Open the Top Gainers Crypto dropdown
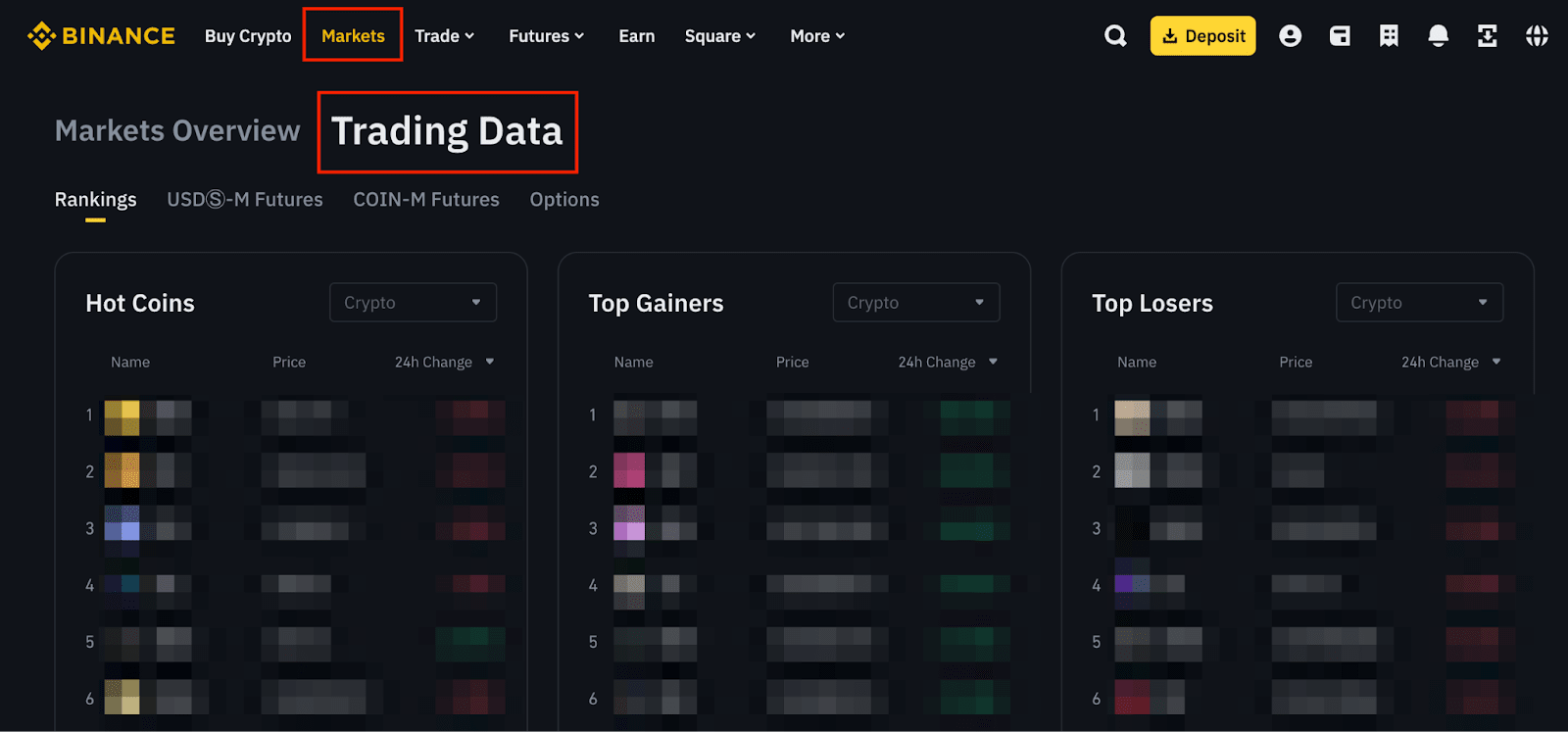This screenshot has height=732, width=1568. tap(915, 303)
